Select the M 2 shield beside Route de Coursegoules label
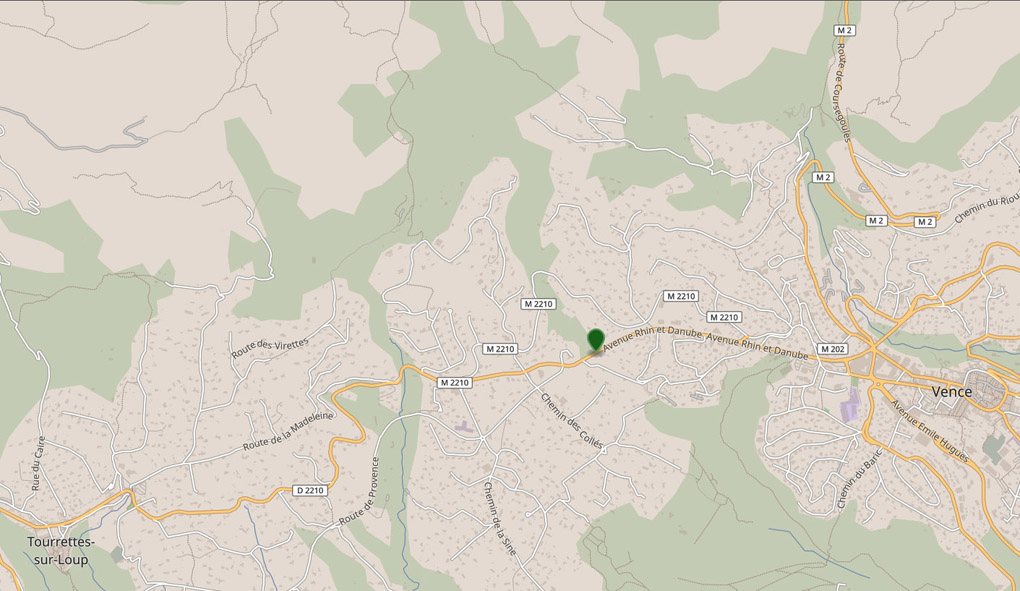This screenshot has height=591, width=1020. pyautogui.click(x=844, y=31)
